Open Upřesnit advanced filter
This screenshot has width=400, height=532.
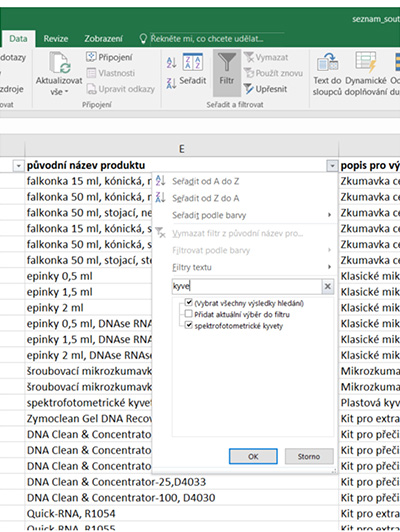pyautogui.click(x=266, y=89)
